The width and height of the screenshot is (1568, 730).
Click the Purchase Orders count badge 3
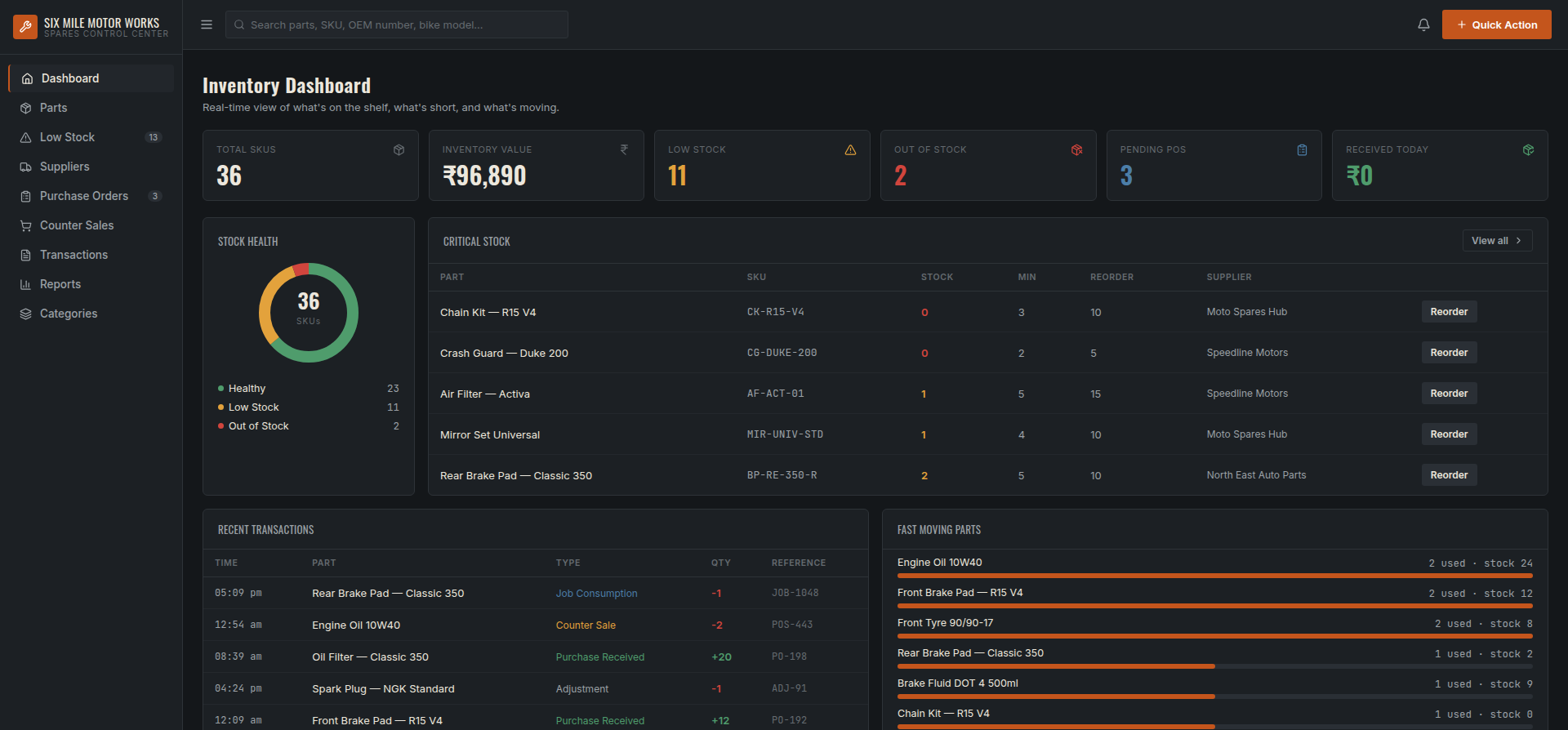(155, 196)
